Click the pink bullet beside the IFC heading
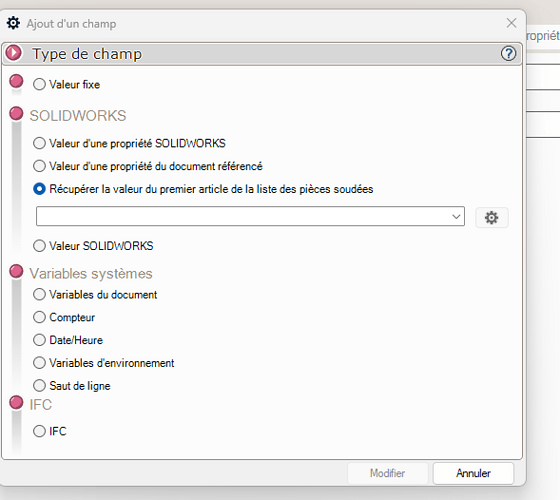 tap(16, 402)
